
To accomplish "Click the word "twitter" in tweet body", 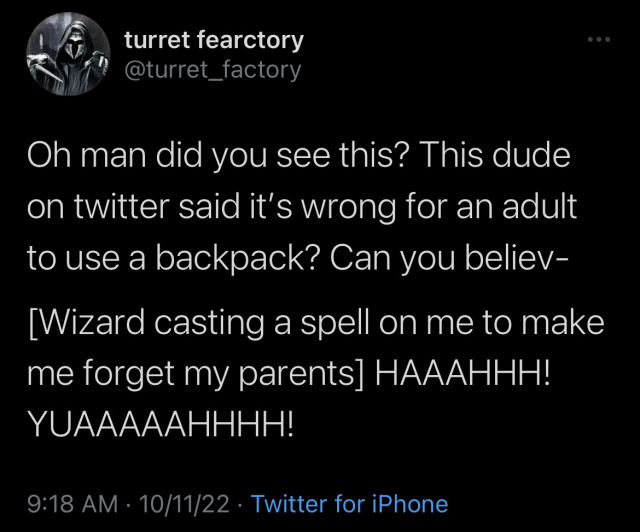I will point(121,208).
